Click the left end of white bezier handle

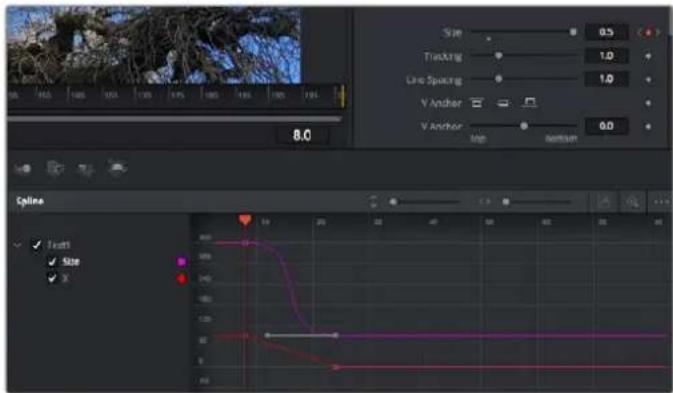[267, 335]
